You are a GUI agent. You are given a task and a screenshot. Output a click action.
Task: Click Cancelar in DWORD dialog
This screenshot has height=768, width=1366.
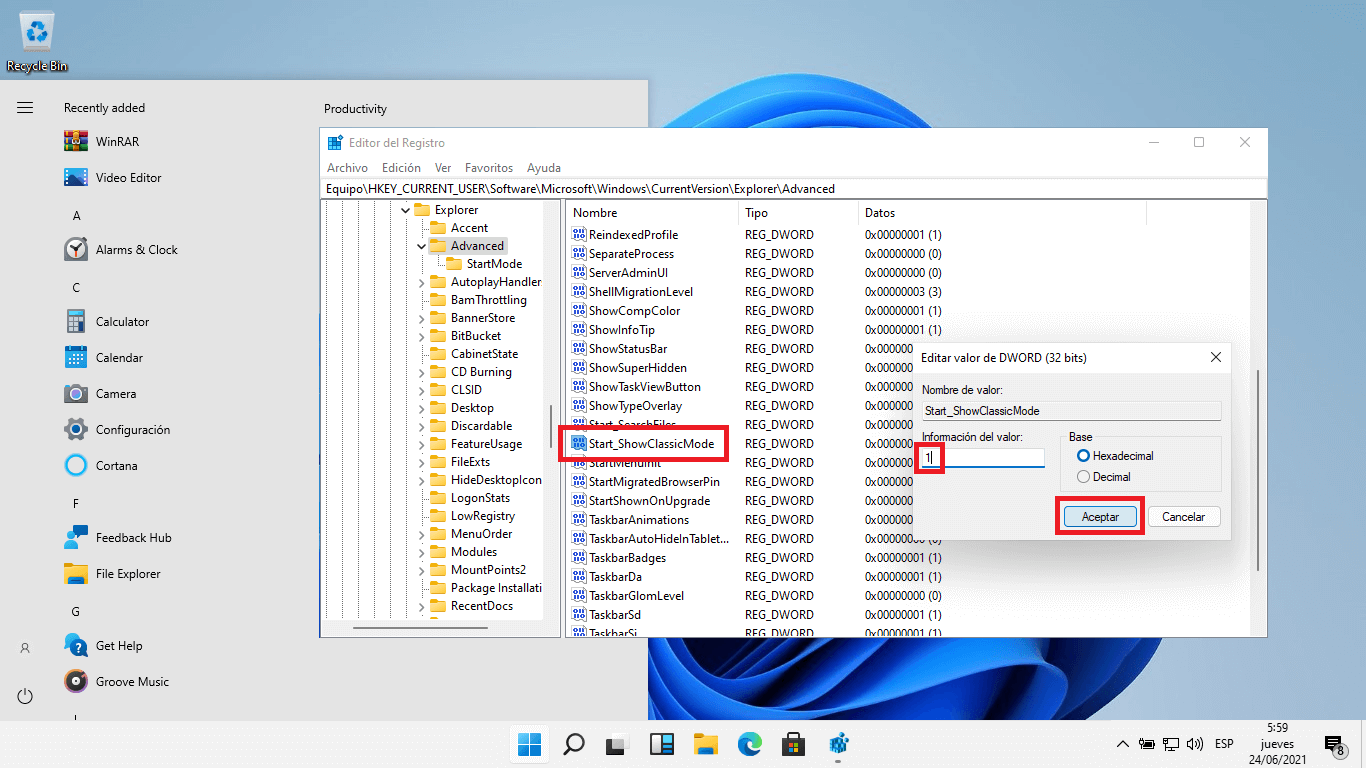(x=1184, y=517)
